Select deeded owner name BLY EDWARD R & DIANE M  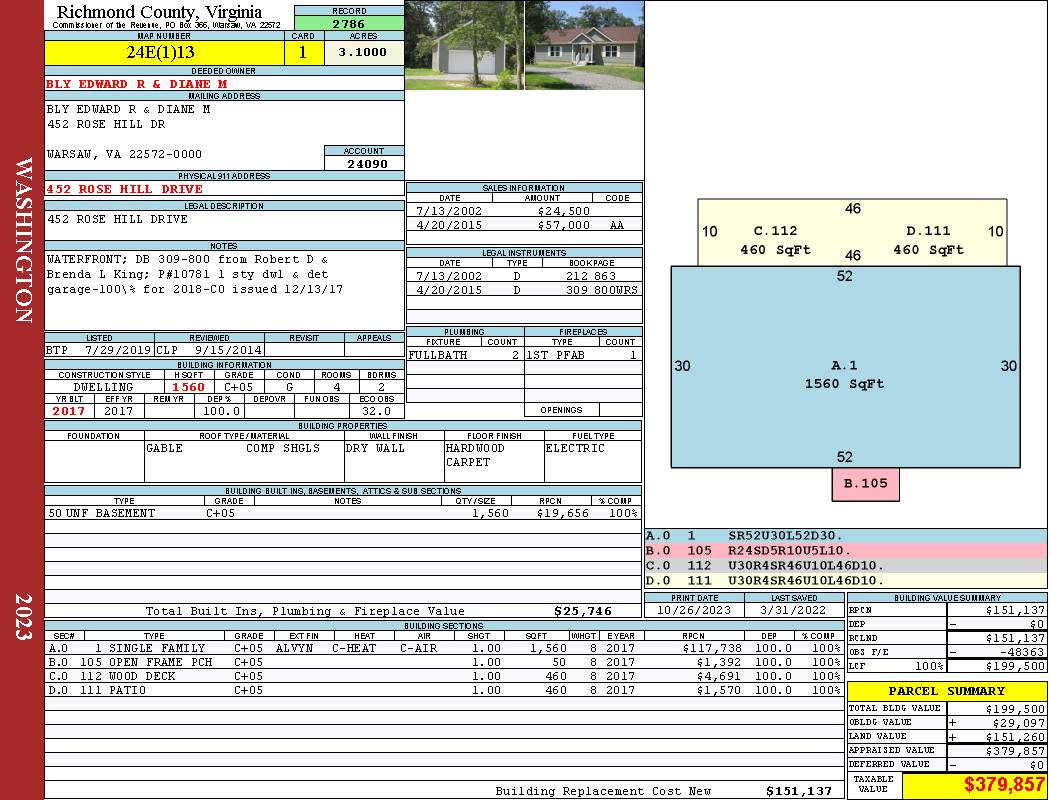point(137,84)
